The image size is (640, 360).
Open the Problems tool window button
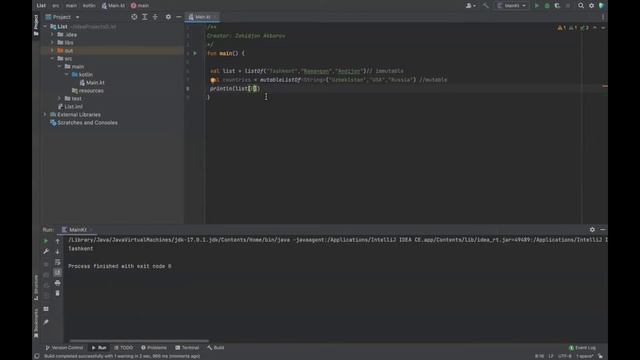coord(154,348)
